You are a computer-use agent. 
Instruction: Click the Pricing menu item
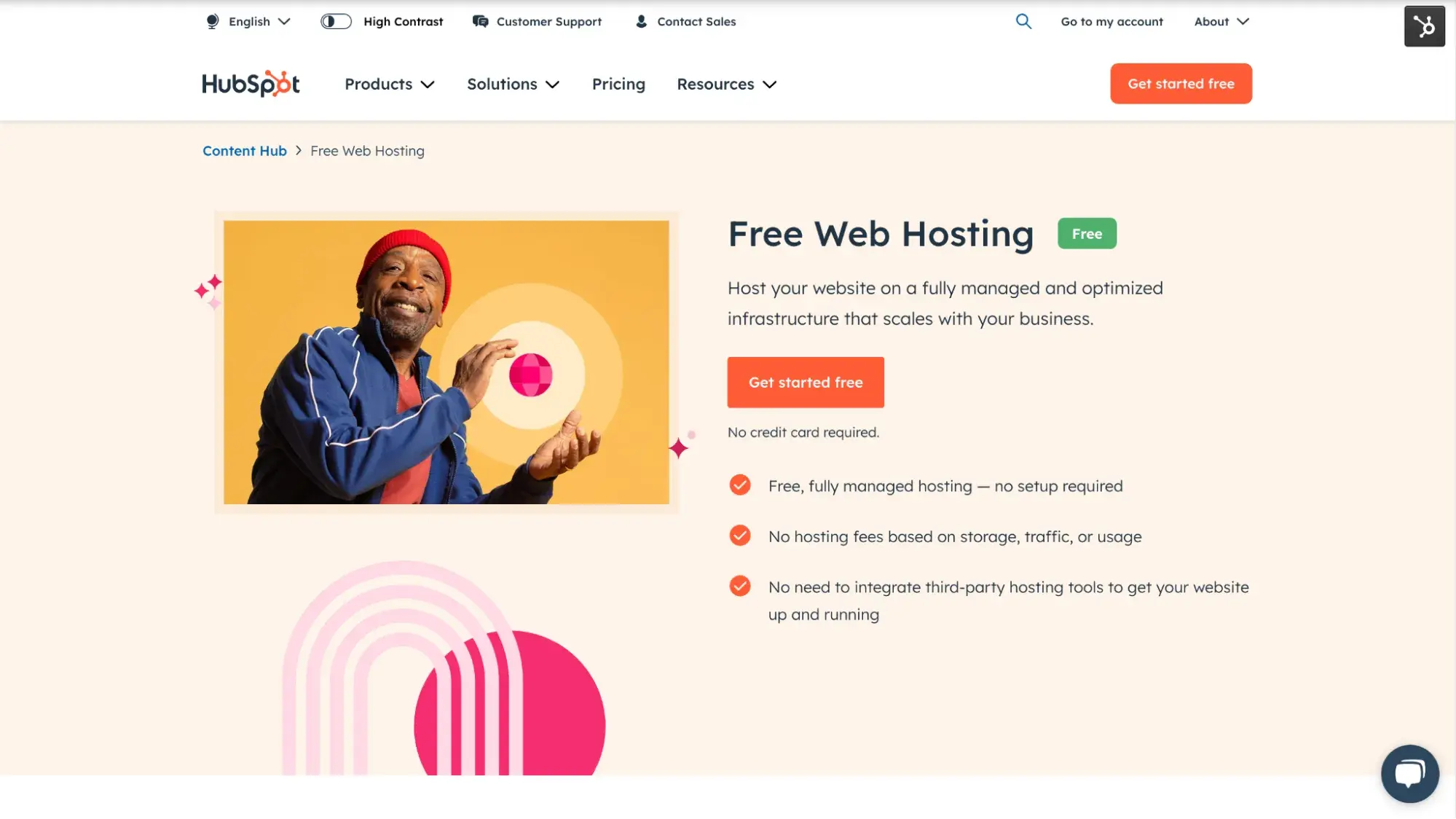[x=618, y=83]
